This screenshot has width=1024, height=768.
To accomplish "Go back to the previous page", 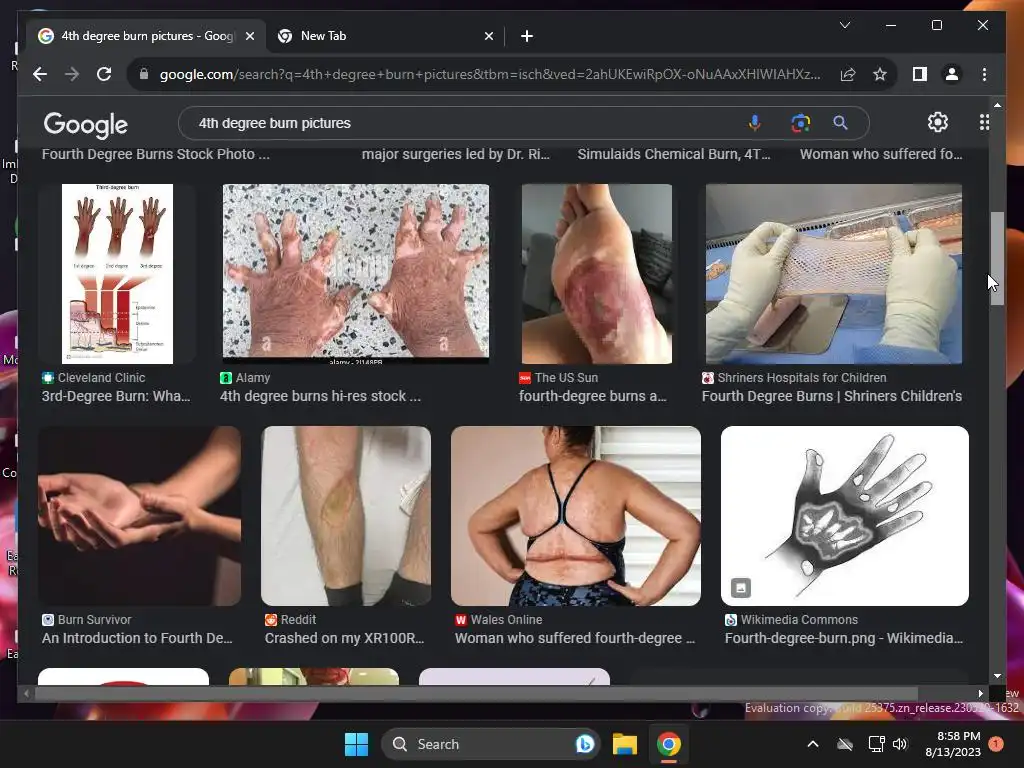I will pos(40,74).
